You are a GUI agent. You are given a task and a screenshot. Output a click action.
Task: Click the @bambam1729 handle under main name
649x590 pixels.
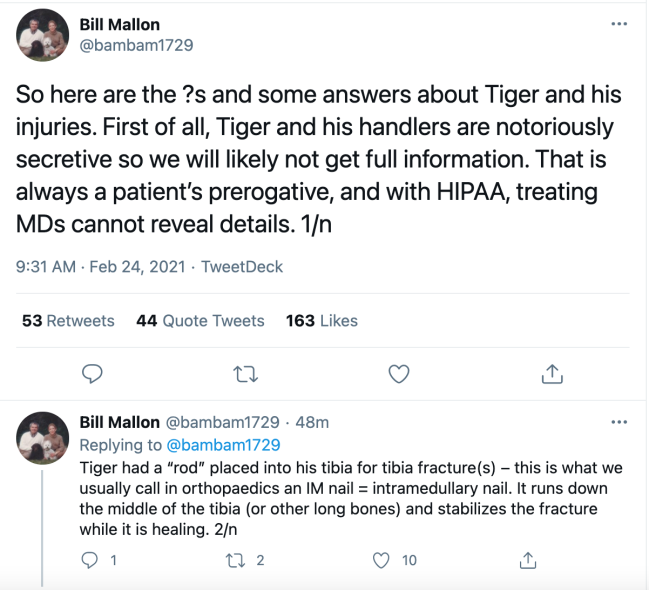136,45
